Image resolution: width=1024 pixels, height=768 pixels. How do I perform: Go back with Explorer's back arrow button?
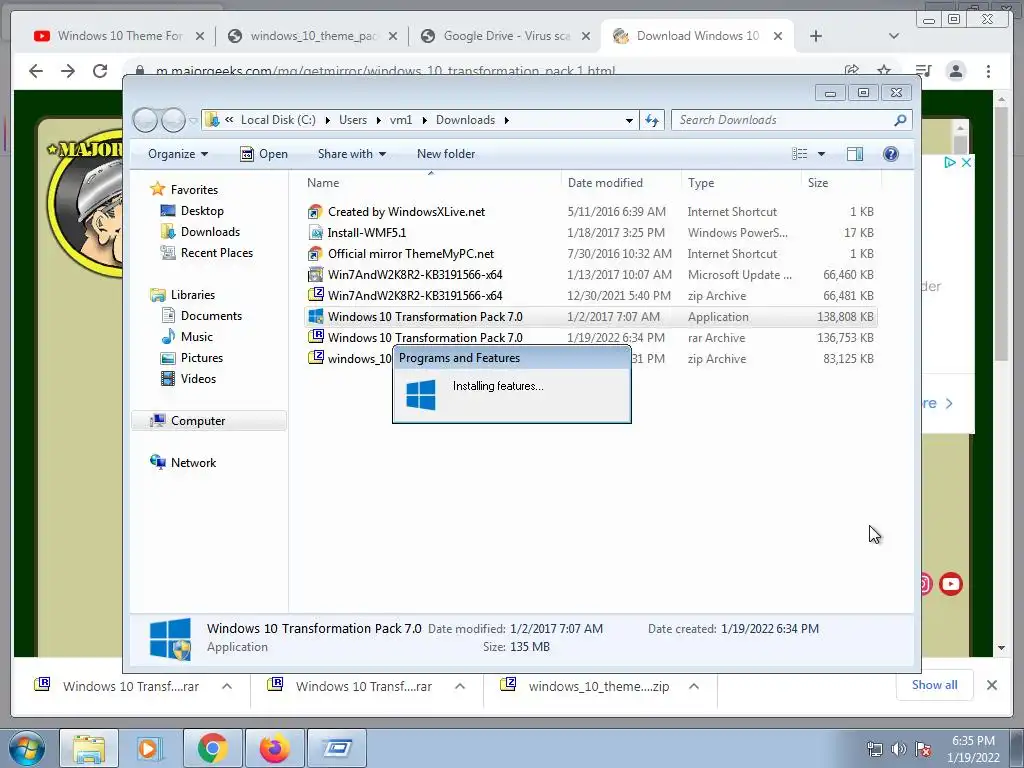coord(145,120)
